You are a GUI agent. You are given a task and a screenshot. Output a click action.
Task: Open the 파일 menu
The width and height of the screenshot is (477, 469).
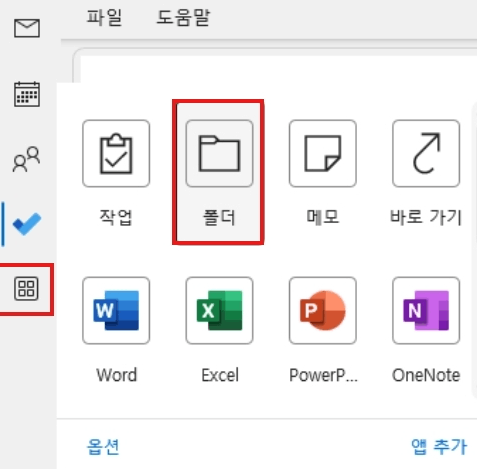[104, 17]
